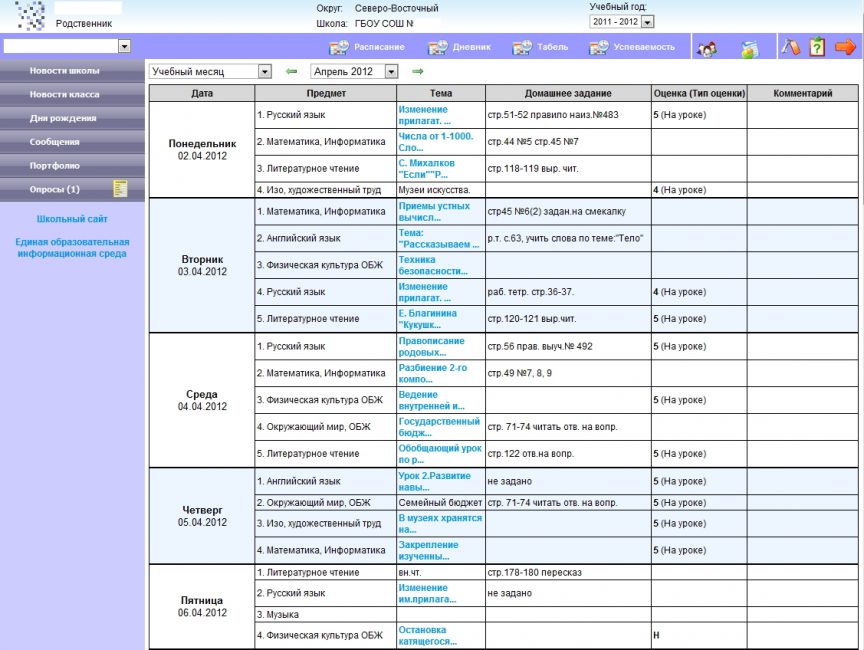Open topic link В музеях хранятся на...
Viewport: 864px width, 650px height.
pyautogui.click(x=440, y=523)
